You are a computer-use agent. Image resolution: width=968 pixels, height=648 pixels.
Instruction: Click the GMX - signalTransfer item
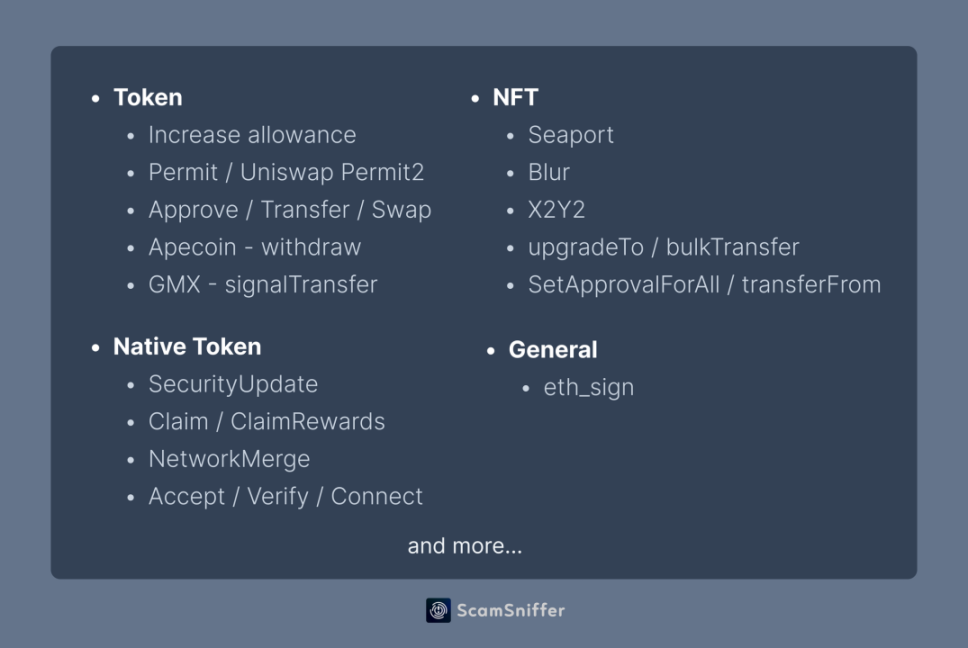pos(263,284)
